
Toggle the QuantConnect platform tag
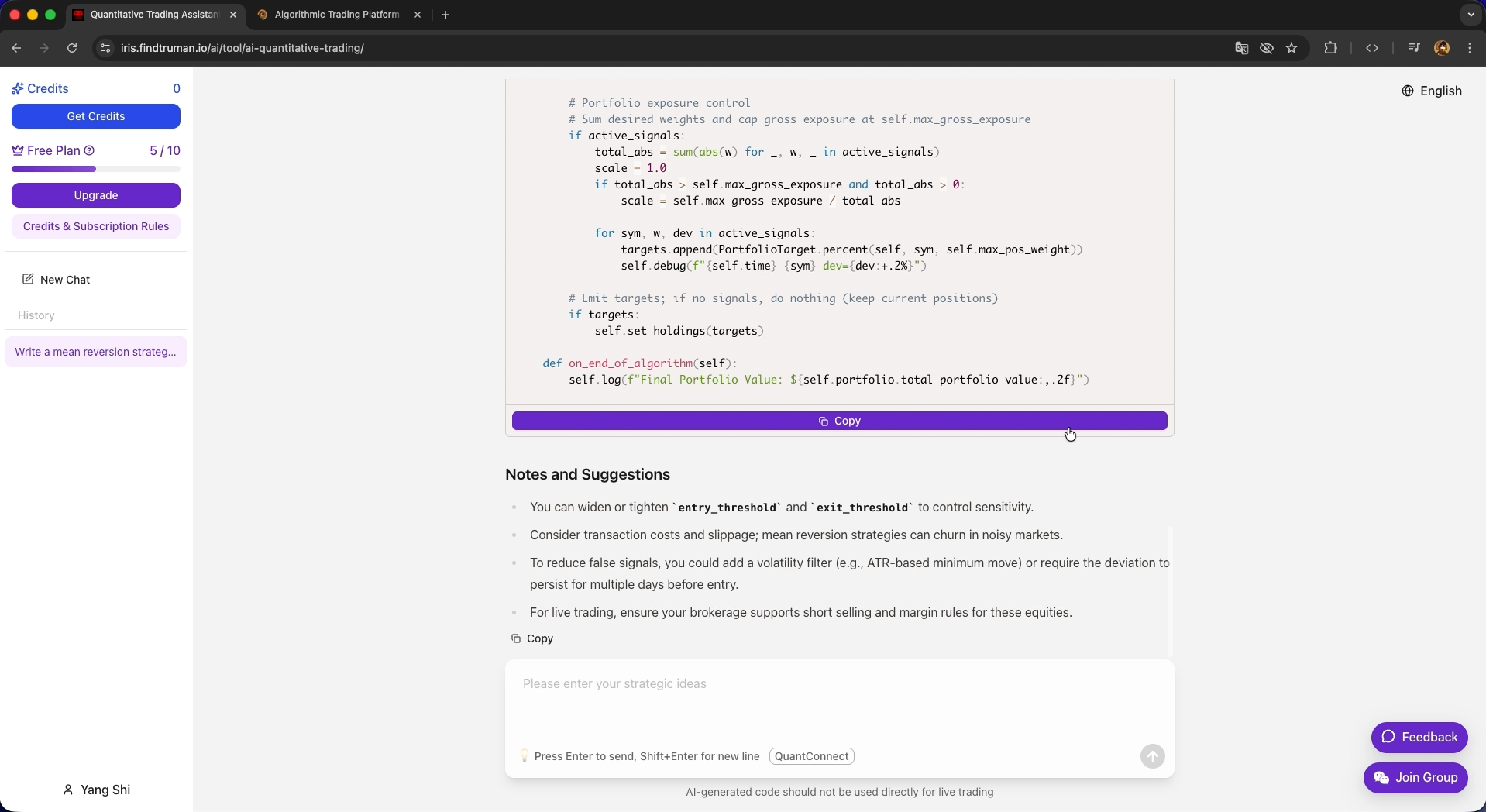[811, 756]
